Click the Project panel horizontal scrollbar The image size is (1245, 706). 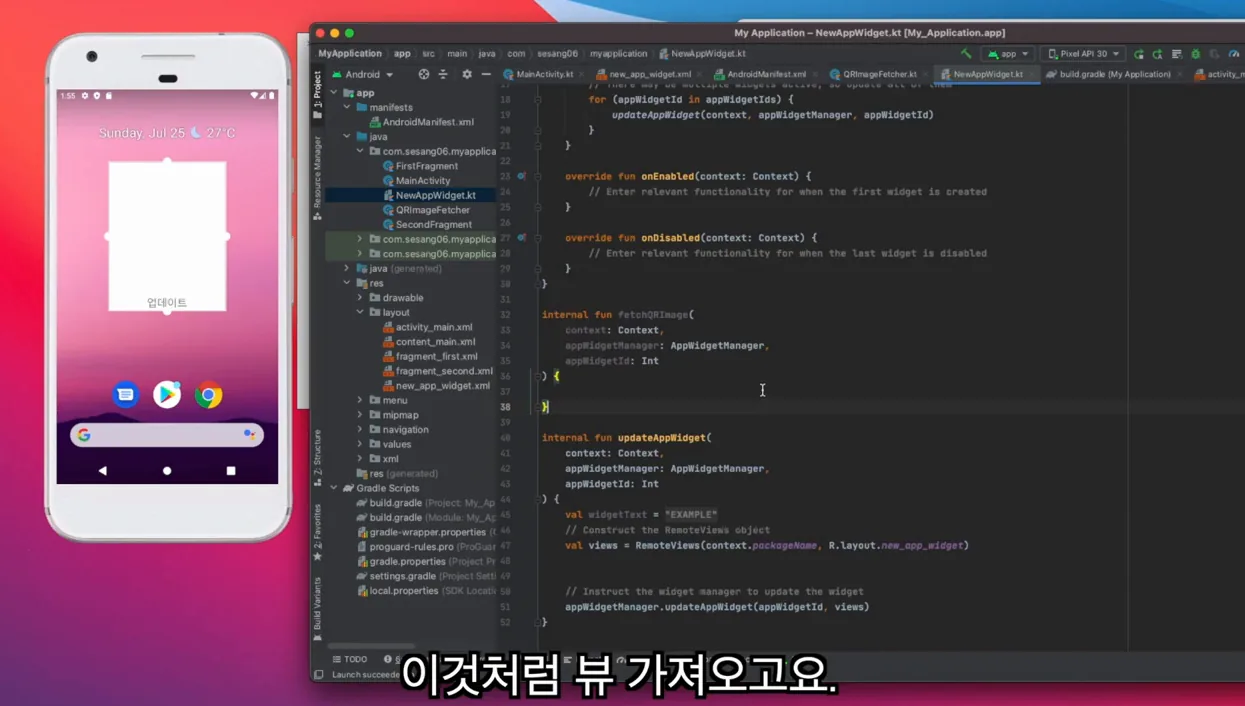(x=370, y=646)
